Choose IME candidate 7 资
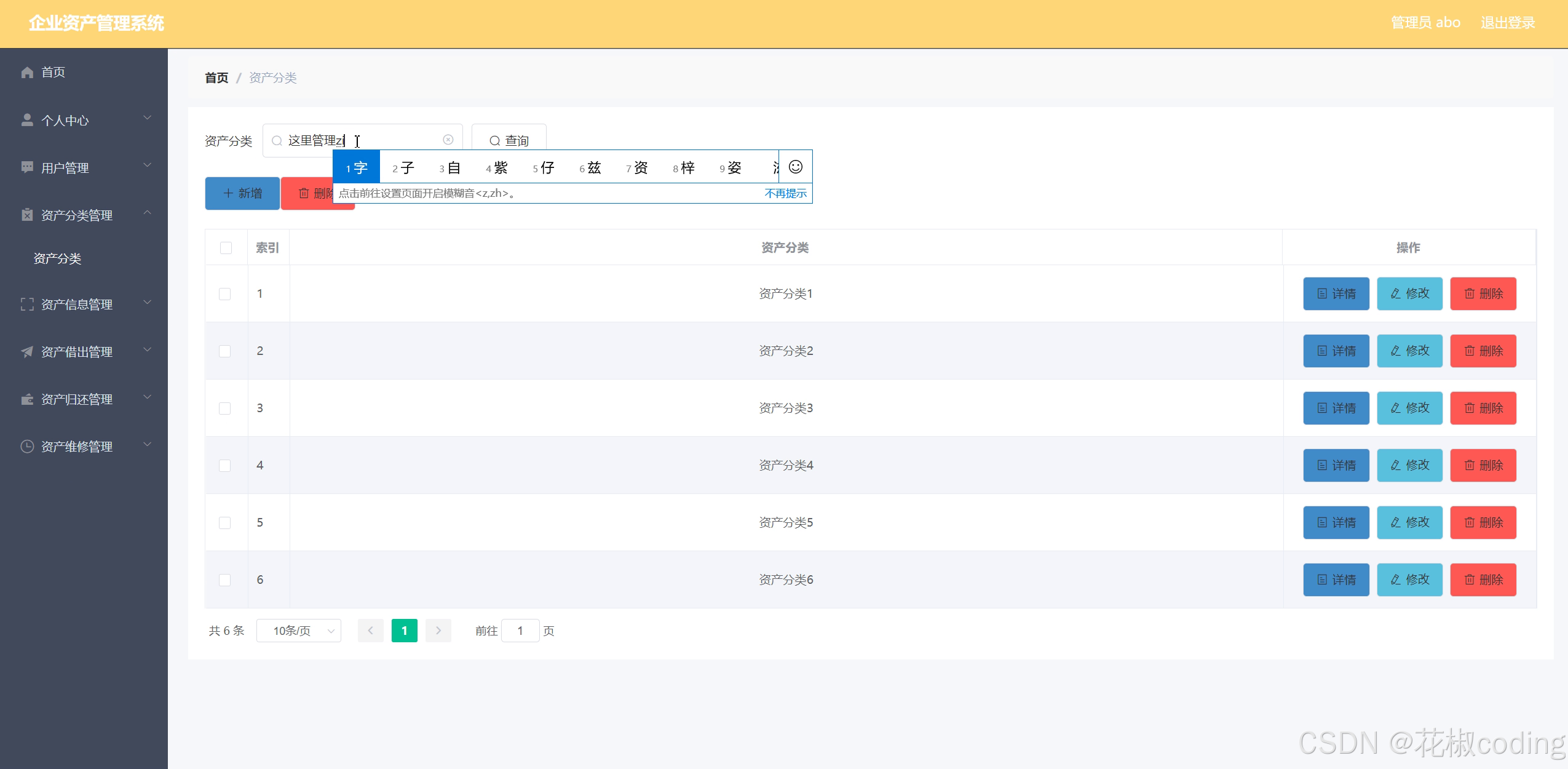 point(637,167)
